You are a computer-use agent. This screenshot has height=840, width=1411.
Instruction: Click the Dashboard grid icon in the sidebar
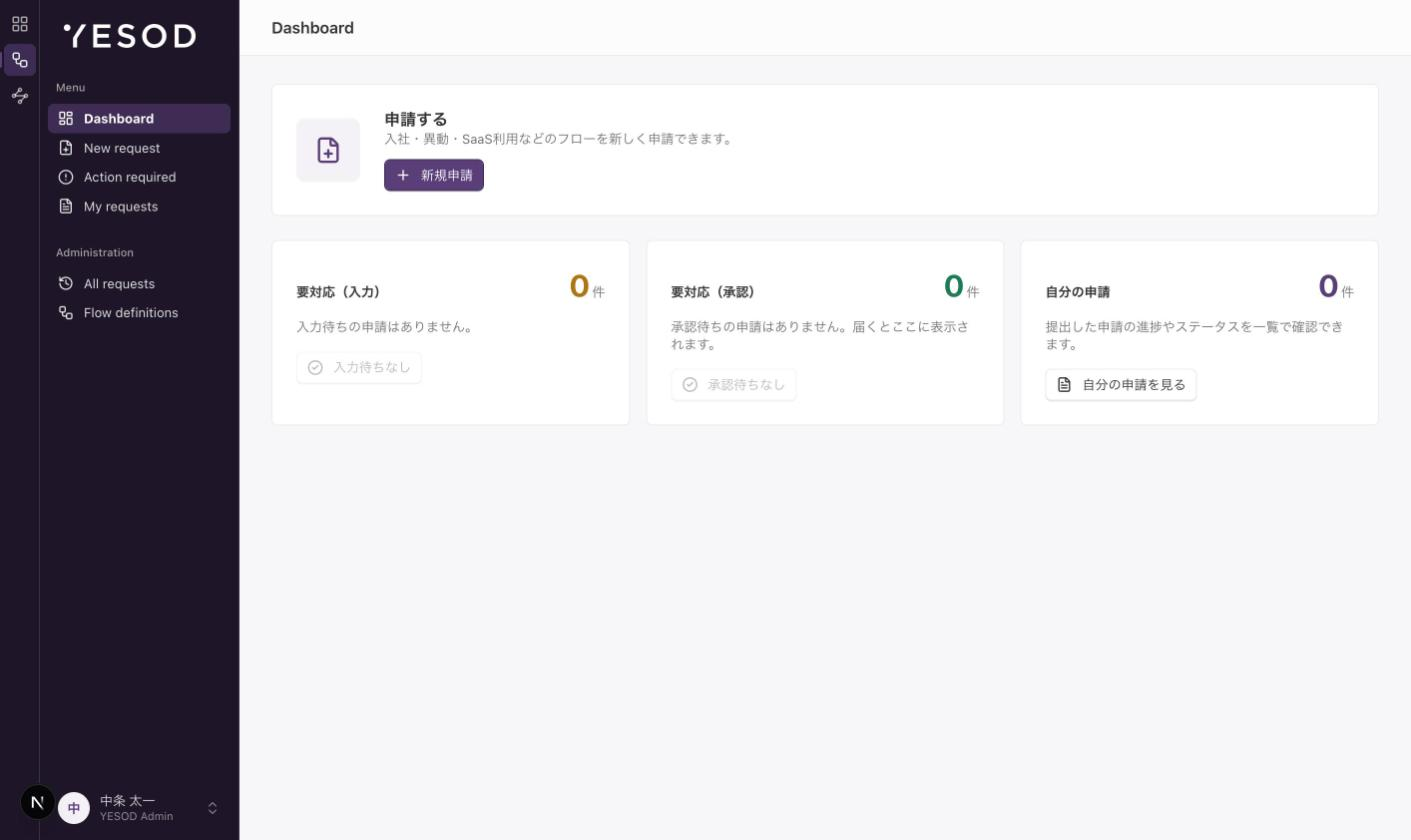click(66, 118)
